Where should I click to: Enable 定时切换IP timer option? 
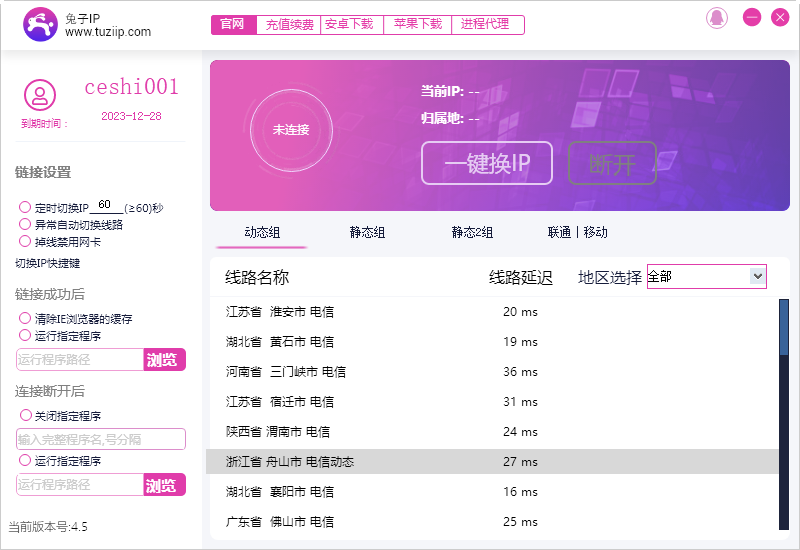pyautogui.click(x=25, y=207)
